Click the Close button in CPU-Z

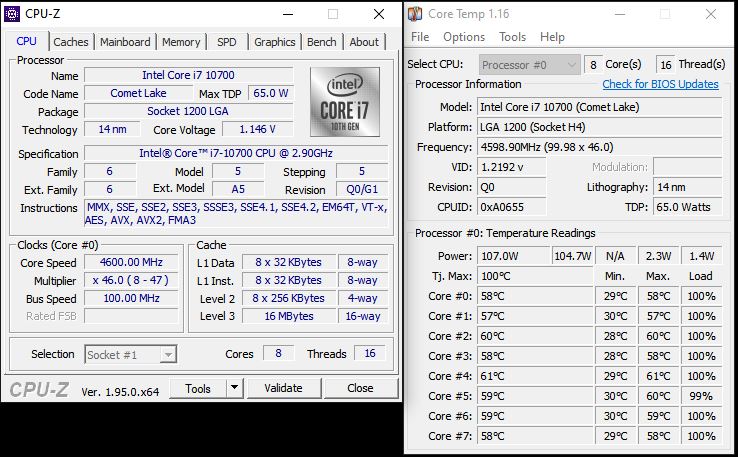point(360,388)
